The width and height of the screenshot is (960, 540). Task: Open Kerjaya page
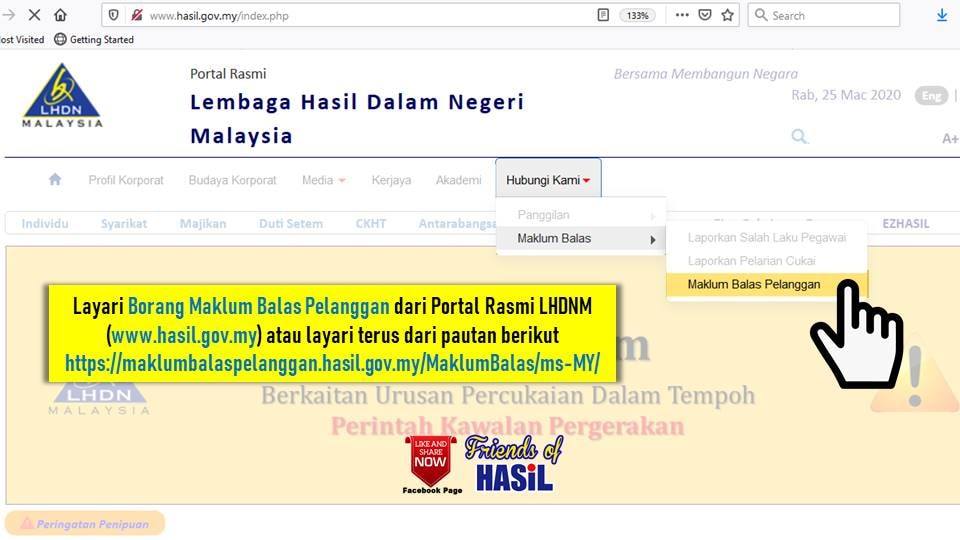391,180
